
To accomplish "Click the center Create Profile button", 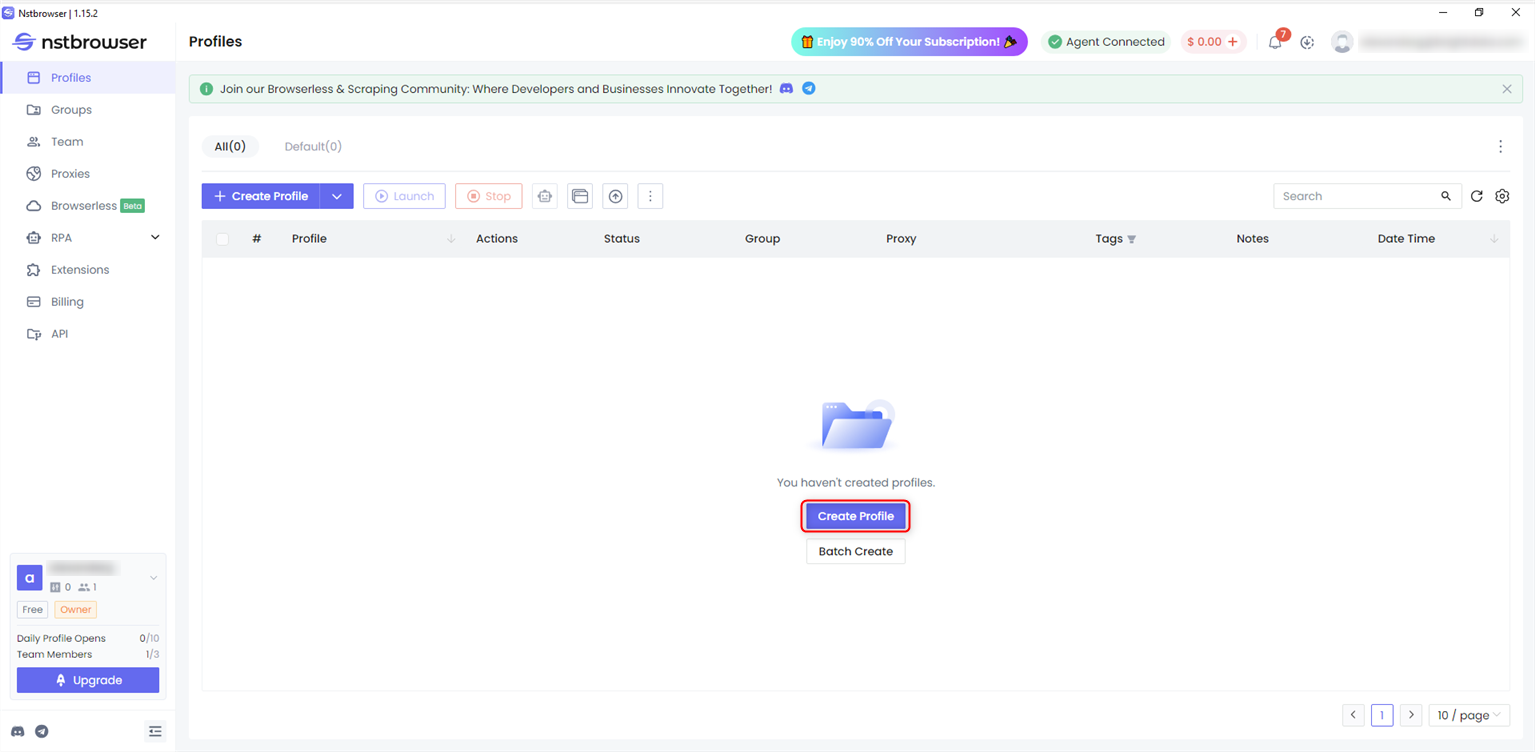I will [x=856, y=516].
